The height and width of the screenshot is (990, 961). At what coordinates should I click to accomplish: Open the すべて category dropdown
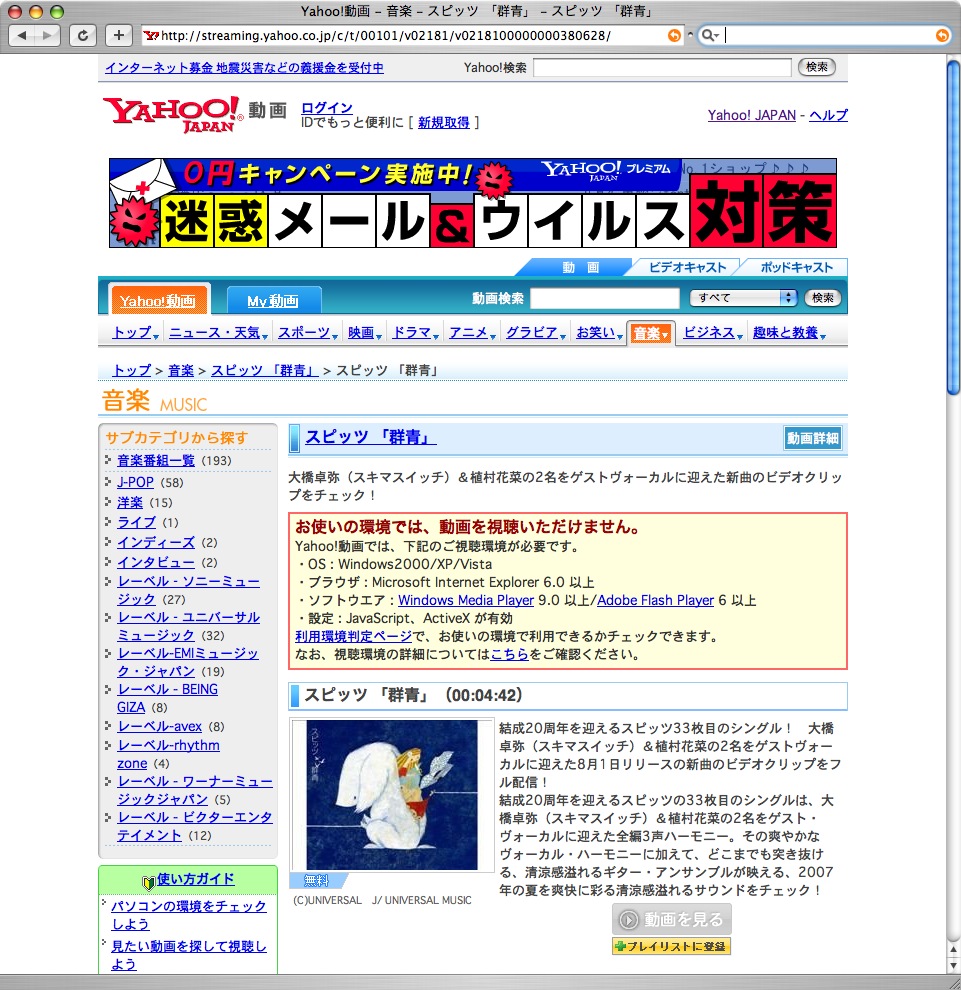point(743,297)
